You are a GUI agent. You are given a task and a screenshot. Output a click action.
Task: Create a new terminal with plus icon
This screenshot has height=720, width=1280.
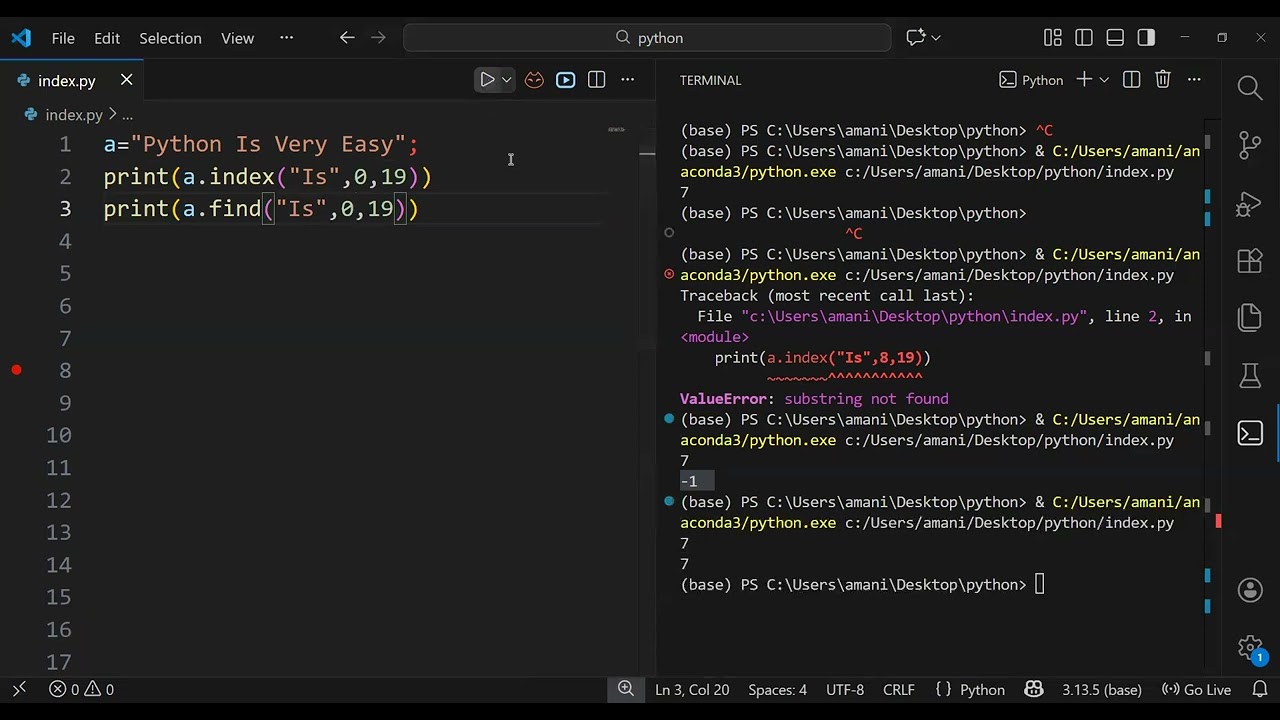click(1084, 80)
